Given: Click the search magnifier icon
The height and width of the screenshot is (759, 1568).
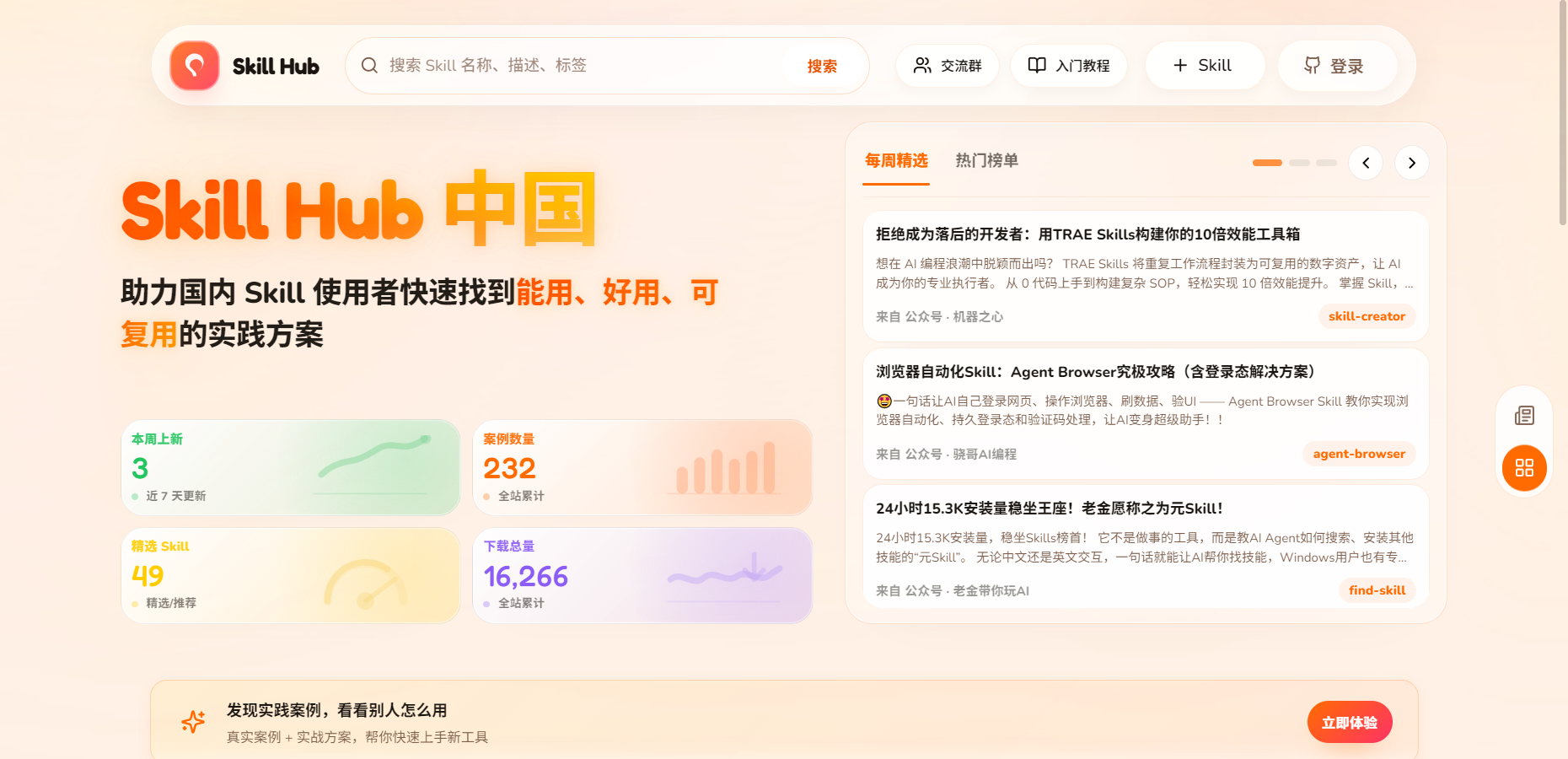Looking at the screenshot, I should click(x=369, y=66).
